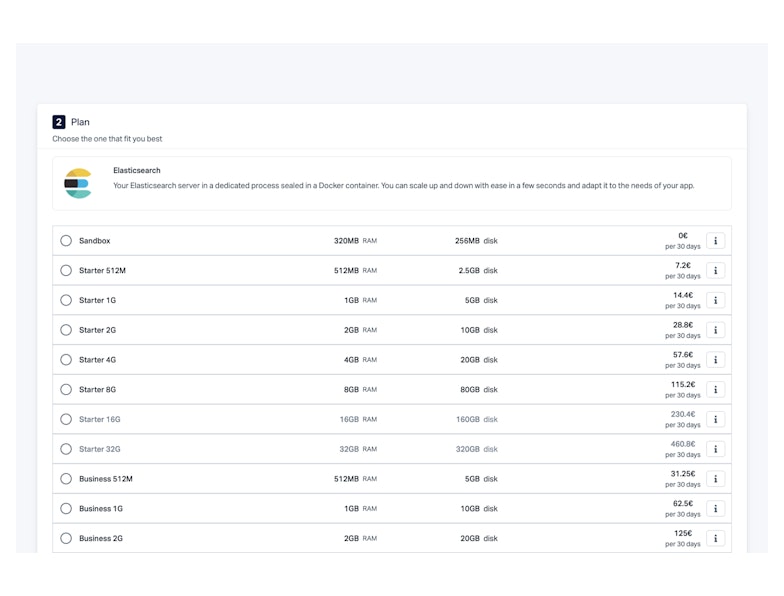View details icon for Starter 8G plan

[715, 390]
